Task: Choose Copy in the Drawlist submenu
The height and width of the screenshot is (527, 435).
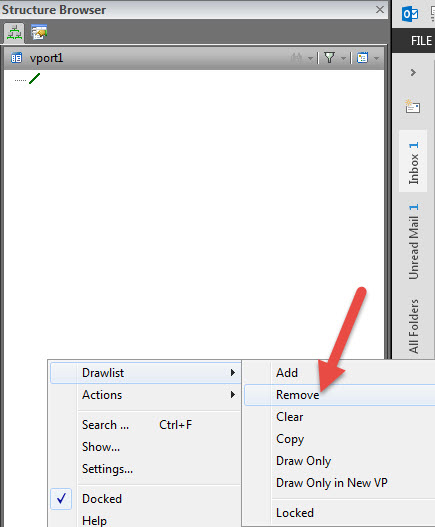Action: coord(340,439)
